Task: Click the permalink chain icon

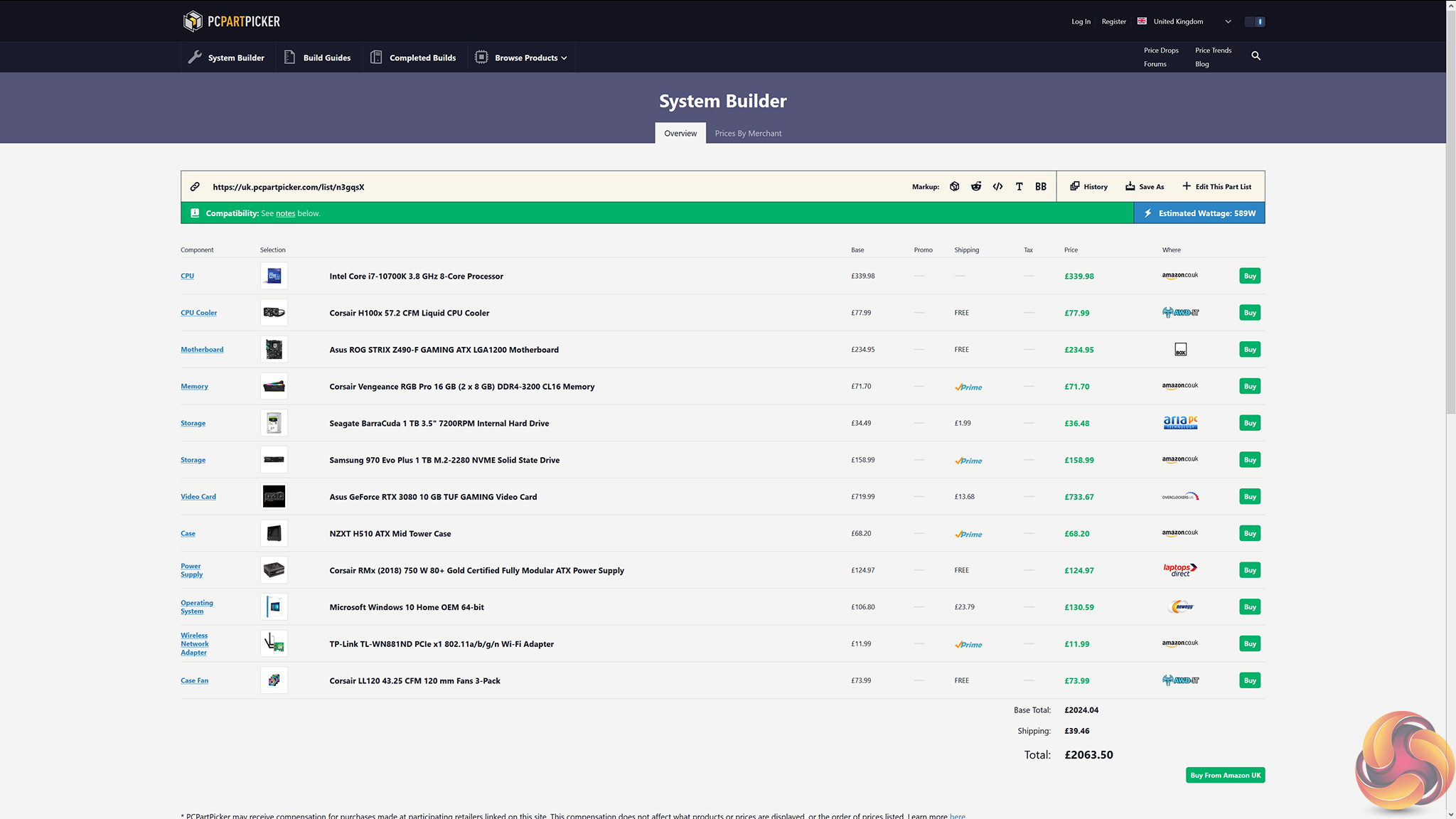Action: tap(195, 186)
